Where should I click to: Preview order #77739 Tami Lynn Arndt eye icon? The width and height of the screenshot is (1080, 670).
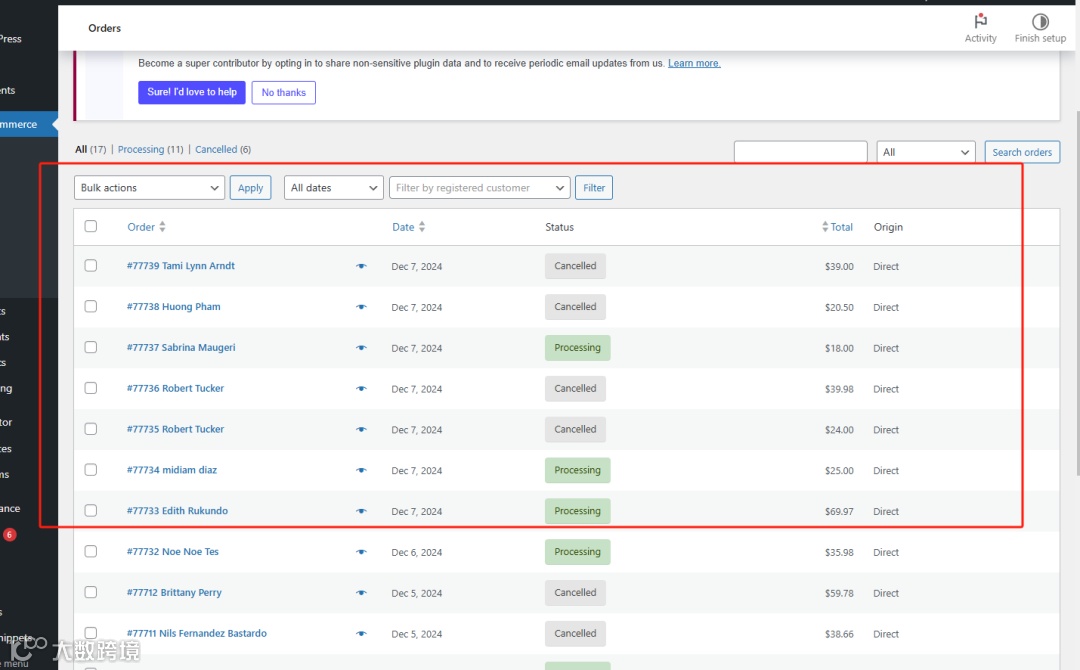[361, 266]
